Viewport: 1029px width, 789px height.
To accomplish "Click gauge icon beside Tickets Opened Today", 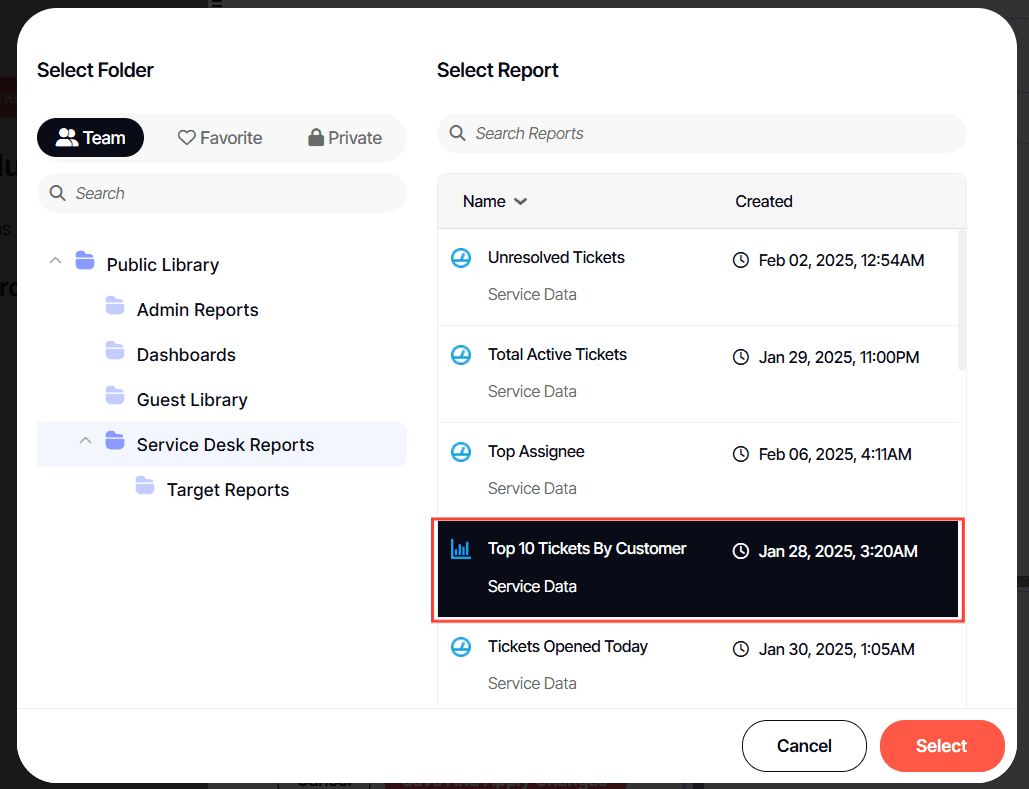I will click(x=460, y=647).
